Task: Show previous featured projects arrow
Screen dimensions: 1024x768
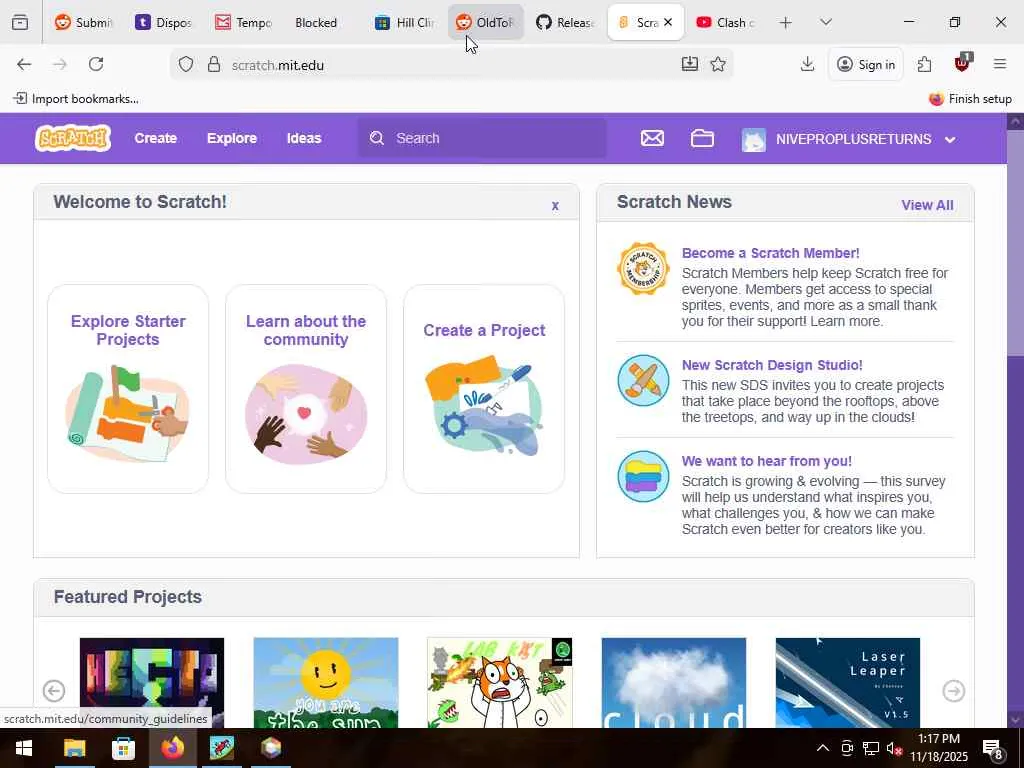Action: (x=54, y=691)
